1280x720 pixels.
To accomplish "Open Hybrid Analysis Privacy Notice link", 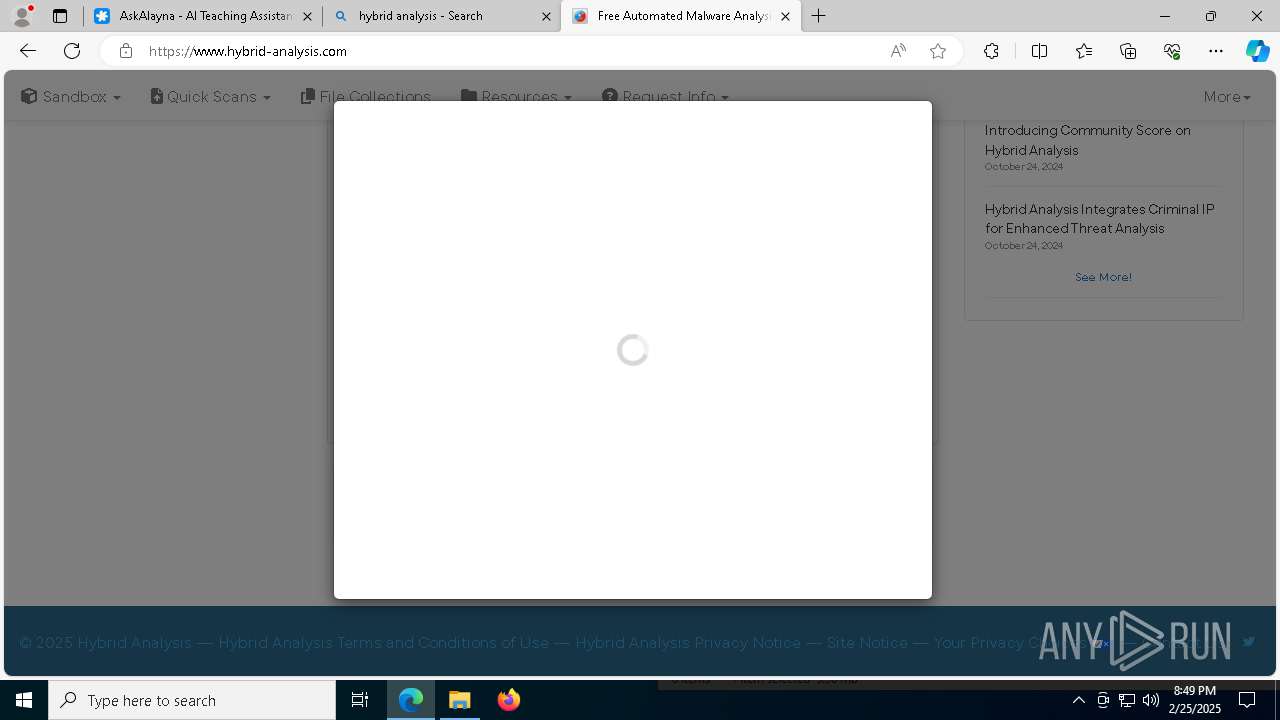I will 688,643.
